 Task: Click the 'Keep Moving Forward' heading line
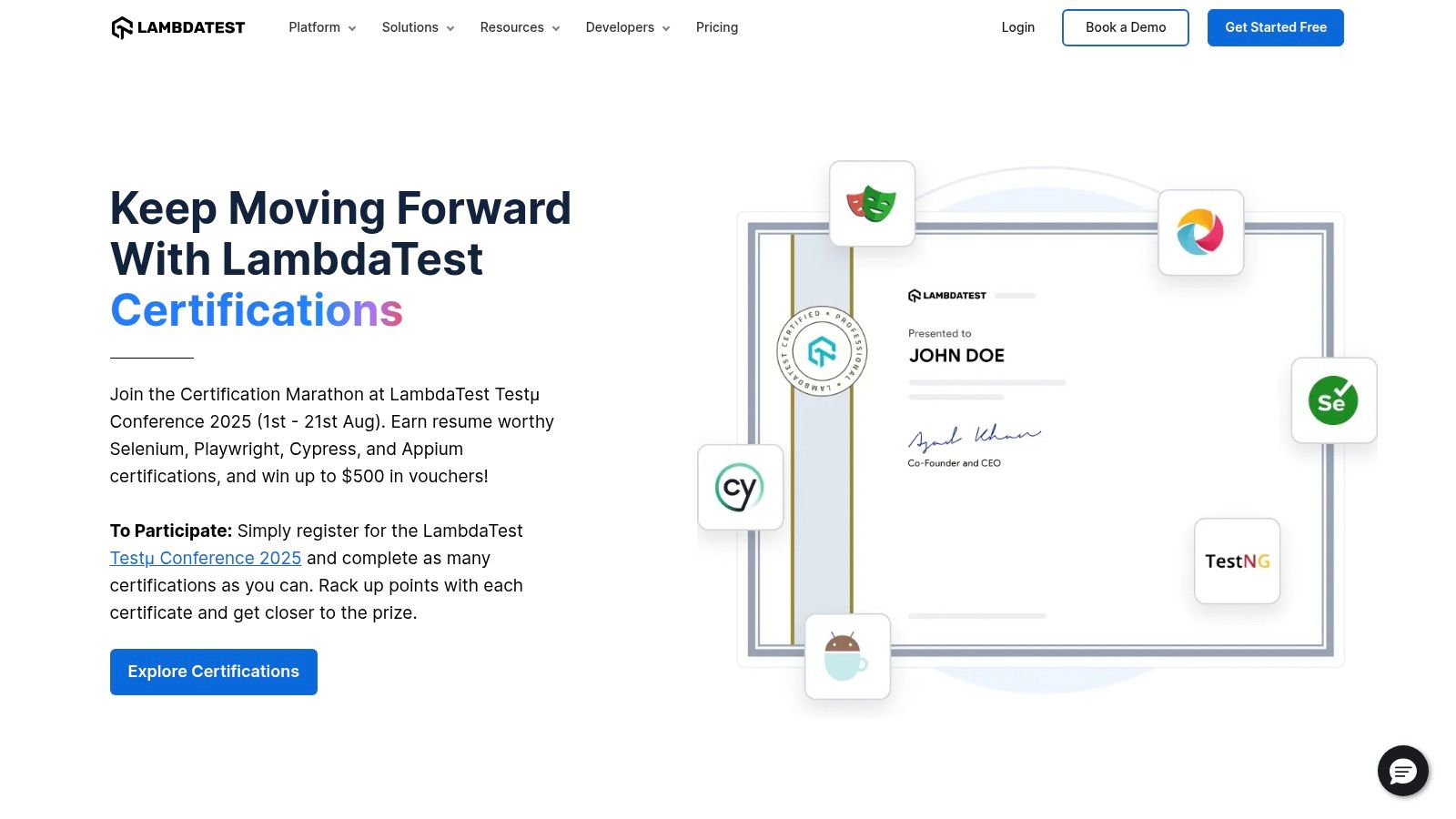coord(340,208)
